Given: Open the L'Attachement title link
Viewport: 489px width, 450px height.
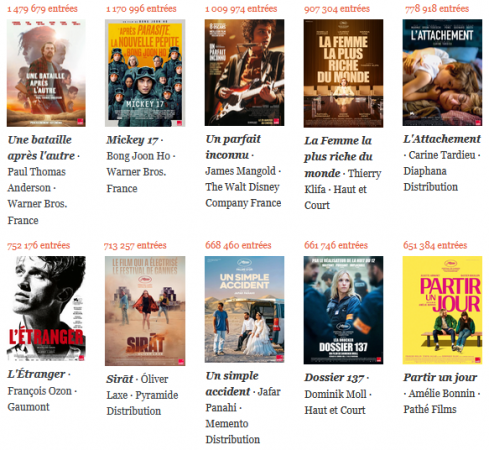Looking at the screenshot, I should (x=442, y=139).
